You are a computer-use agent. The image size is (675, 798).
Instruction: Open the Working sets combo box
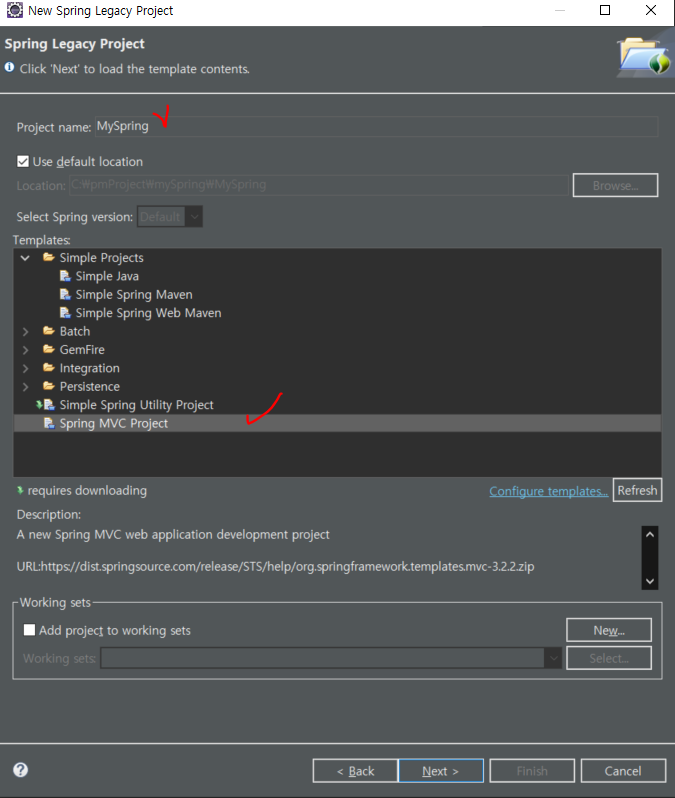[331, 658]
